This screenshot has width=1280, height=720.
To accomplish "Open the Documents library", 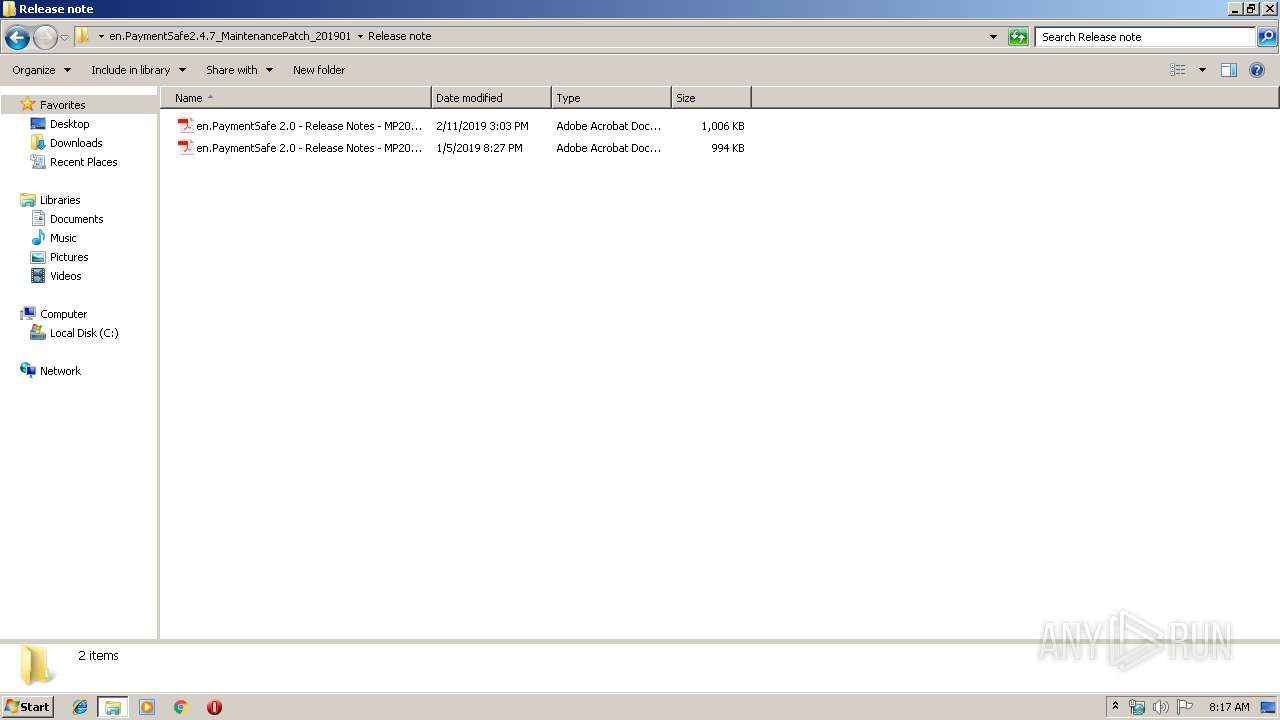I will coord(76,219).
